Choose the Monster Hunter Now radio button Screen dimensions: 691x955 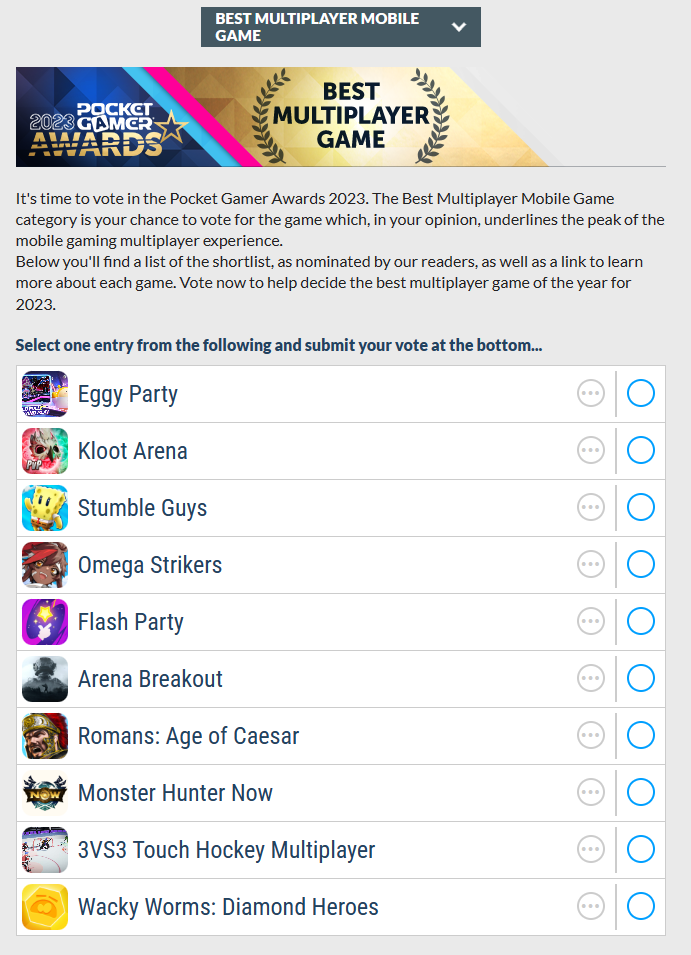641,793
